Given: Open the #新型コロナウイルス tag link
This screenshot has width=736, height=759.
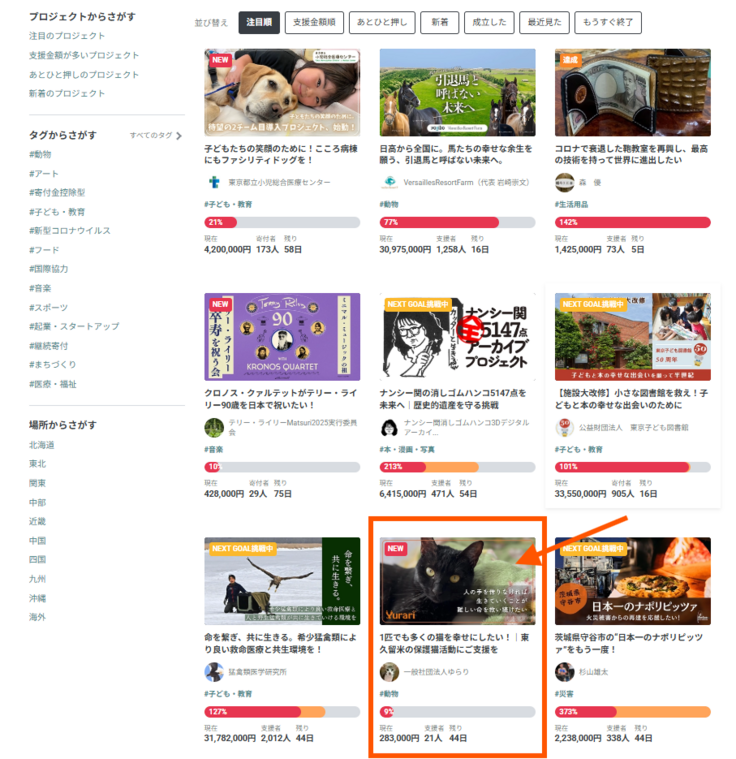Looking at the screenshot, I should [70, 231].
